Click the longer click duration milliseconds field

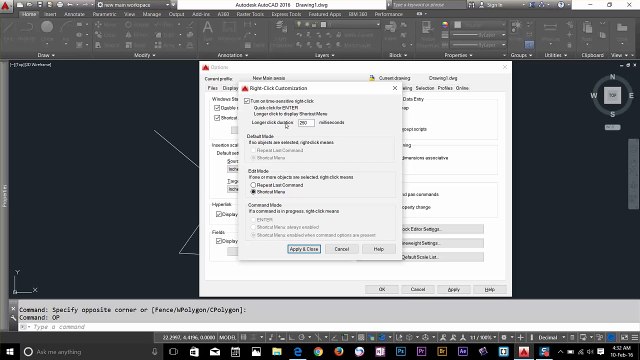[x=306, y=122]
